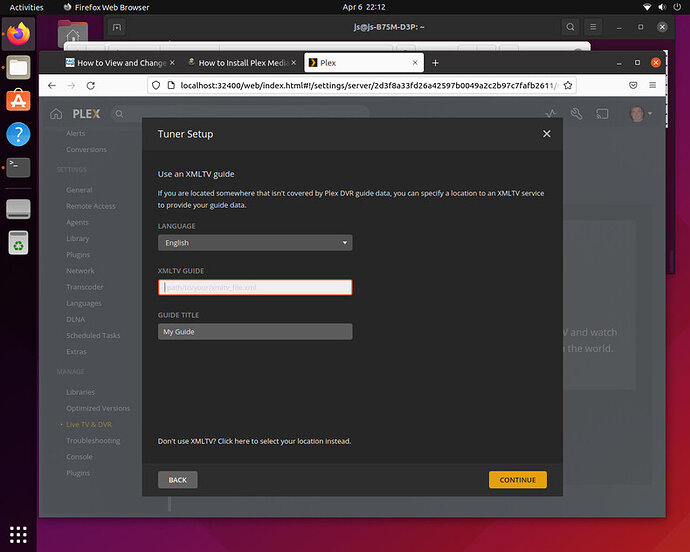The height and width of the screenshot is (552, 690).
Task: Open Library settings in sidebar
Action: click(x=78, y=239)
